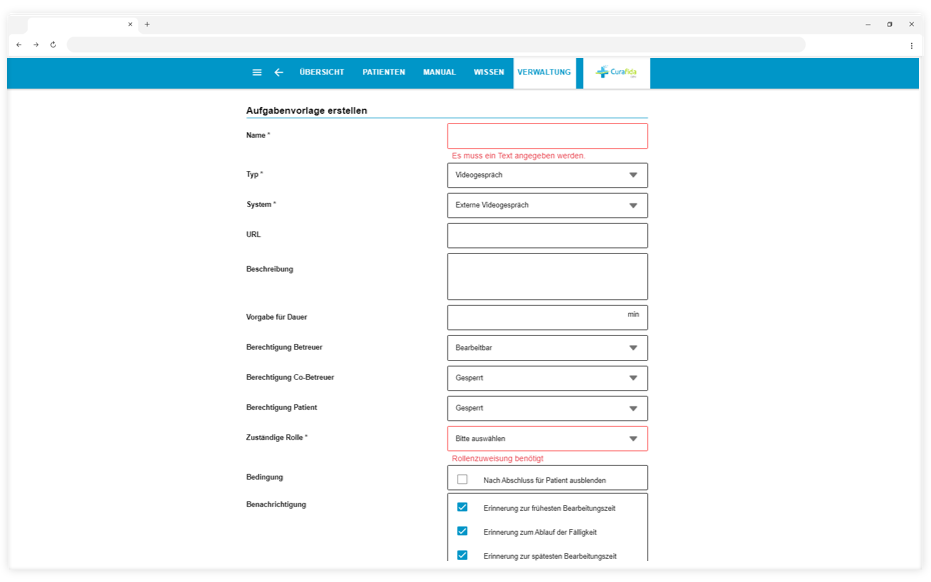931x582 pixels.
Task: Click the browser address bar
Action: [x=436, y=45]
